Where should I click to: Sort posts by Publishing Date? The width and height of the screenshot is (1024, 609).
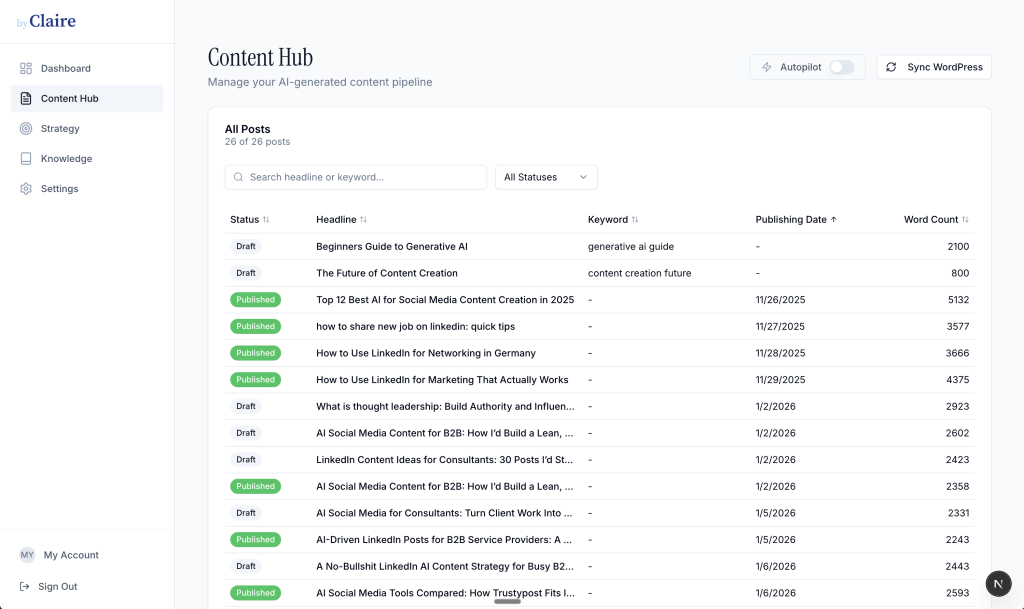796,220
